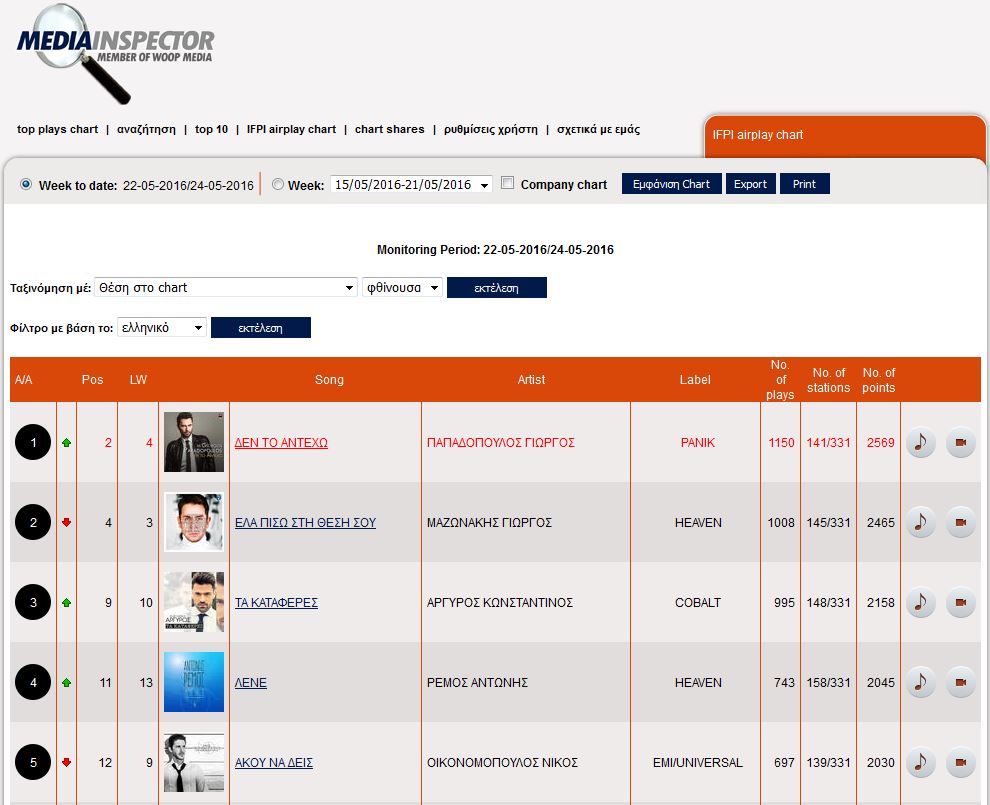Image resolution: width=990 pixels, height=805 pixels.
Task: Open video icon for ΑΚΟΥ ΝΑ ΔΕΙΣ
Action: pyautogui.click(x=960, y=762)
